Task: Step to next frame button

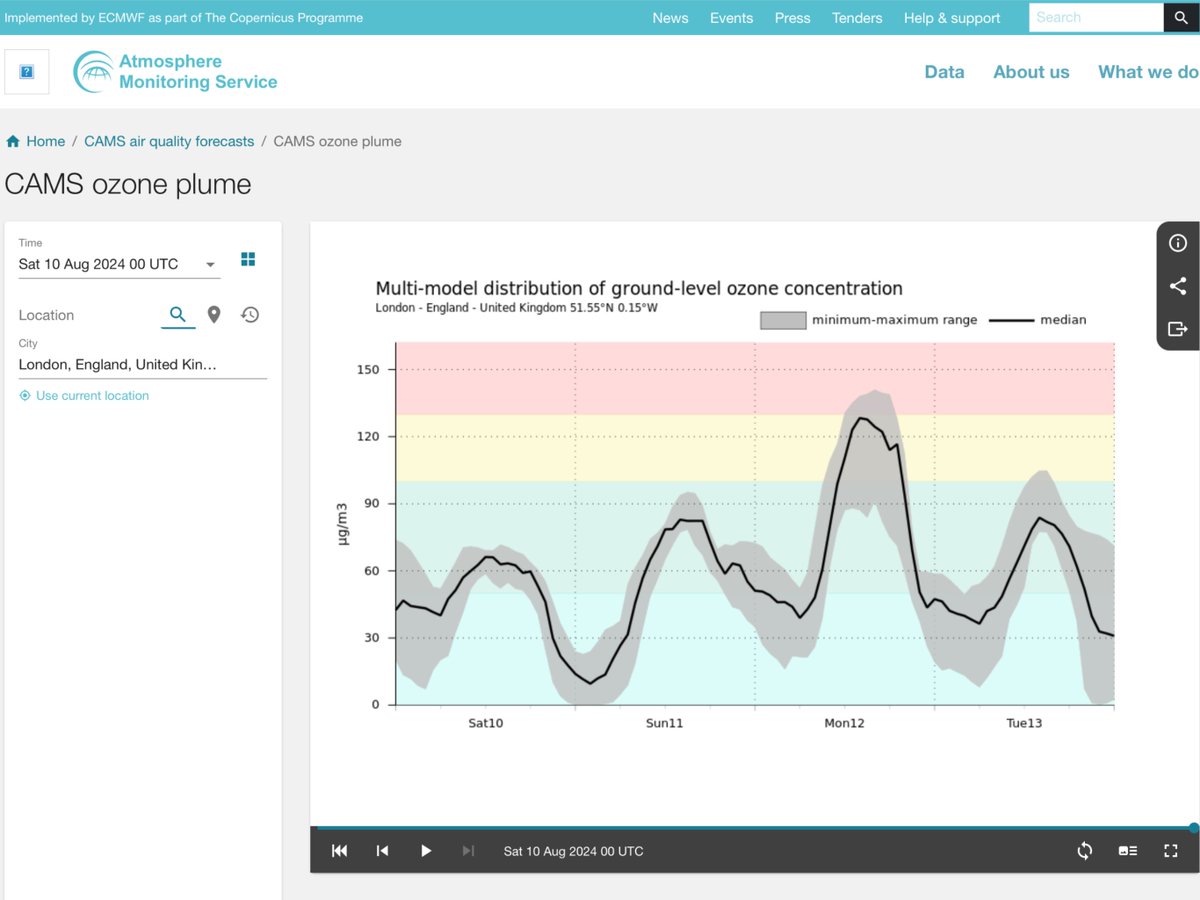Action: pos(468,851)
